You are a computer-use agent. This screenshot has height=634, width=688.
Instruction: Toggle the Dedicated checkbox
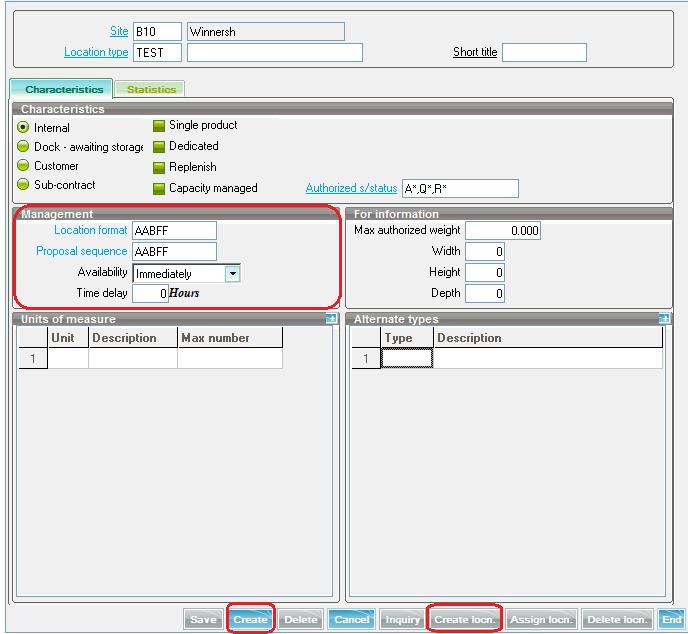158,147
